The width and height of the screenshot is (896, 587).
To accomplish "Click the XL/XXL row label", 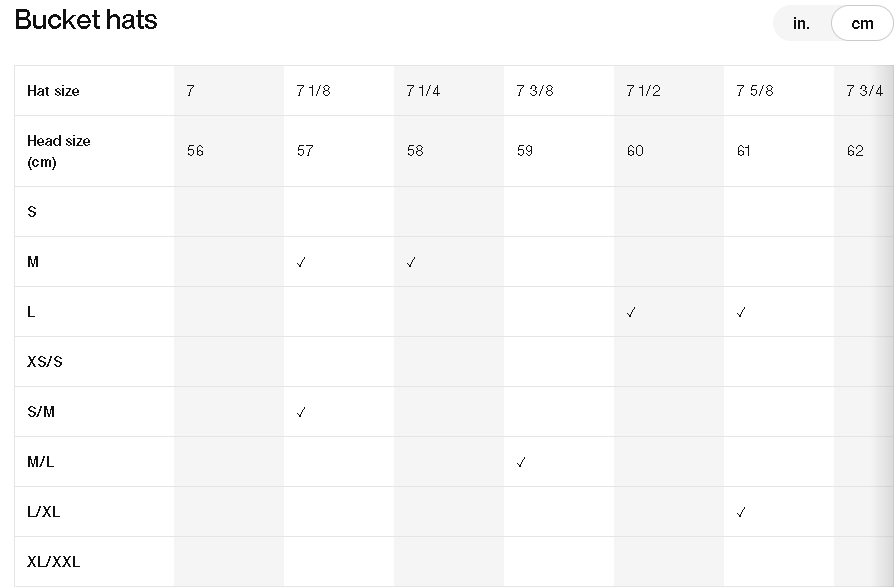I will point(53,562).
